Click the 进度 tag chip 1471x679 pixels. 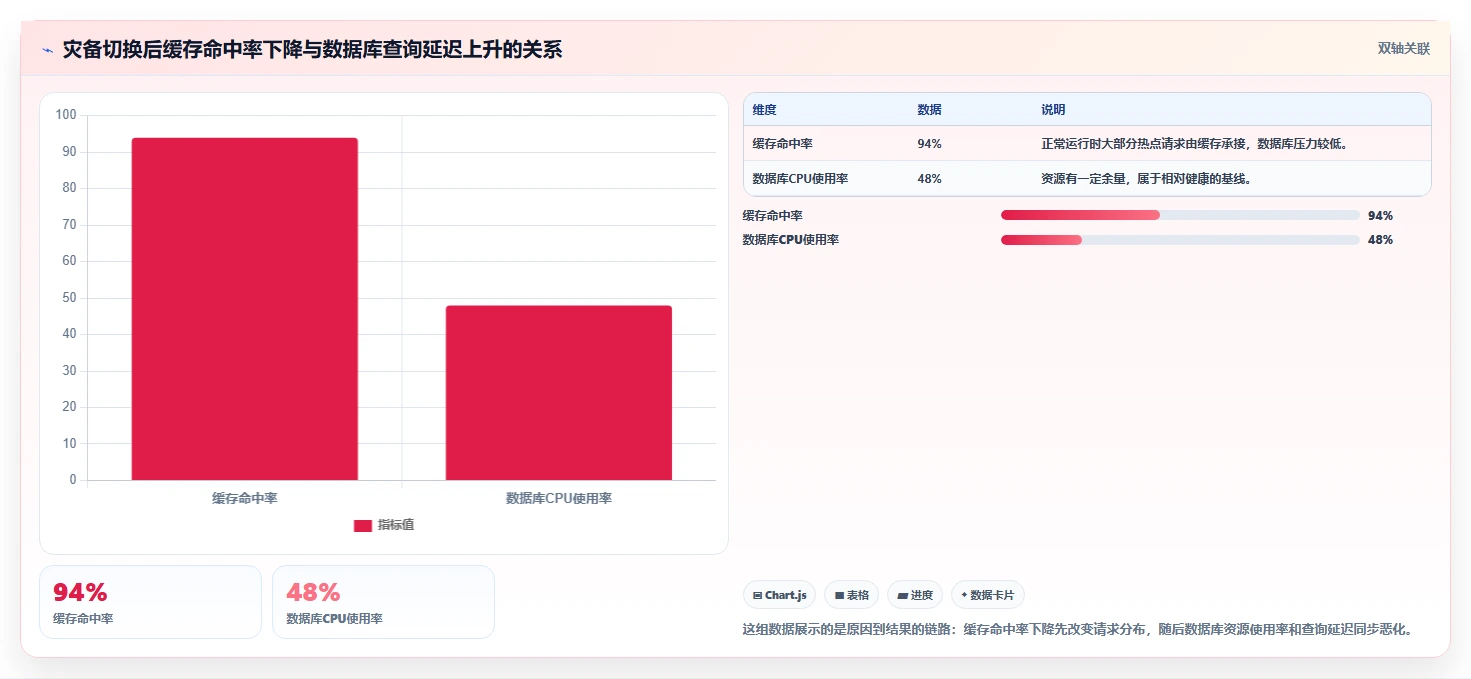(x=915, y=595)
